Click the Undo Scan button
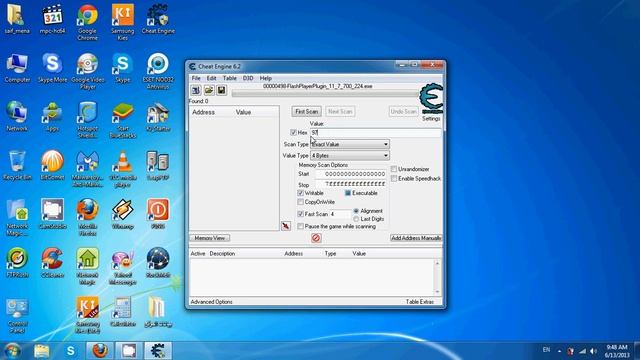The image size is (640, 360). point(403,111)
